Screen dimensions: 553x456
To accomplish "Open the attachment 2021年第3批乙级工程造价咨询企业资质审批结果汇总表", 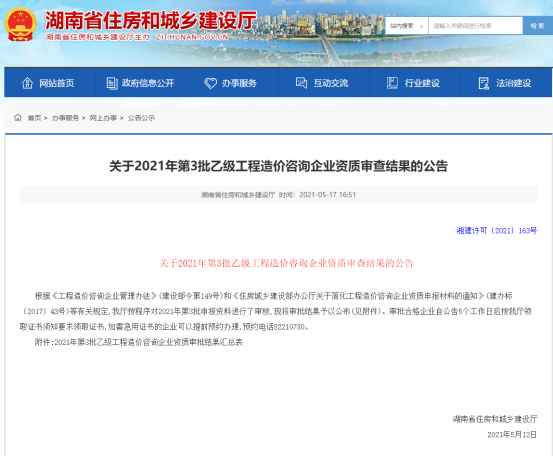I will coord(148,342).
